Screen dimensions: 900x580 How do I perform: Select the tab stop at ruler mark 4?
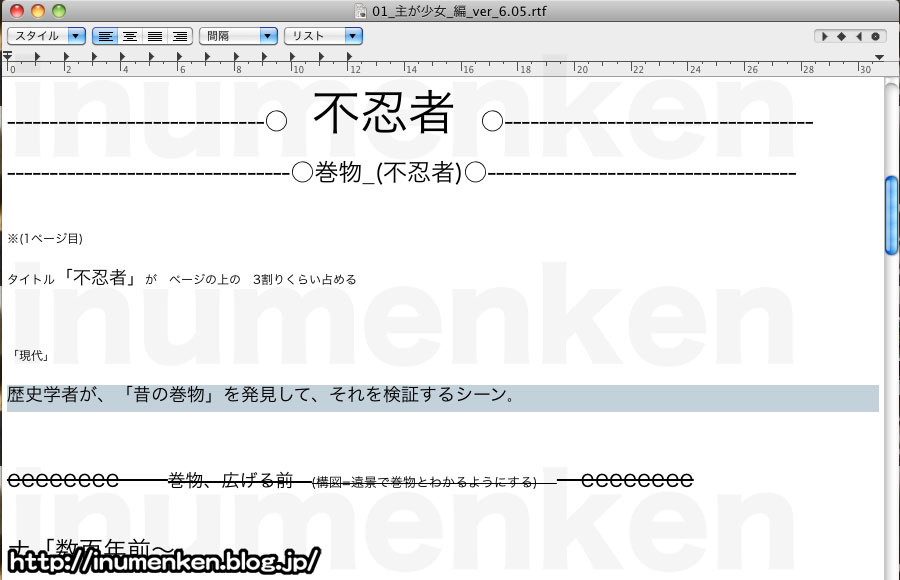(122, 57)
